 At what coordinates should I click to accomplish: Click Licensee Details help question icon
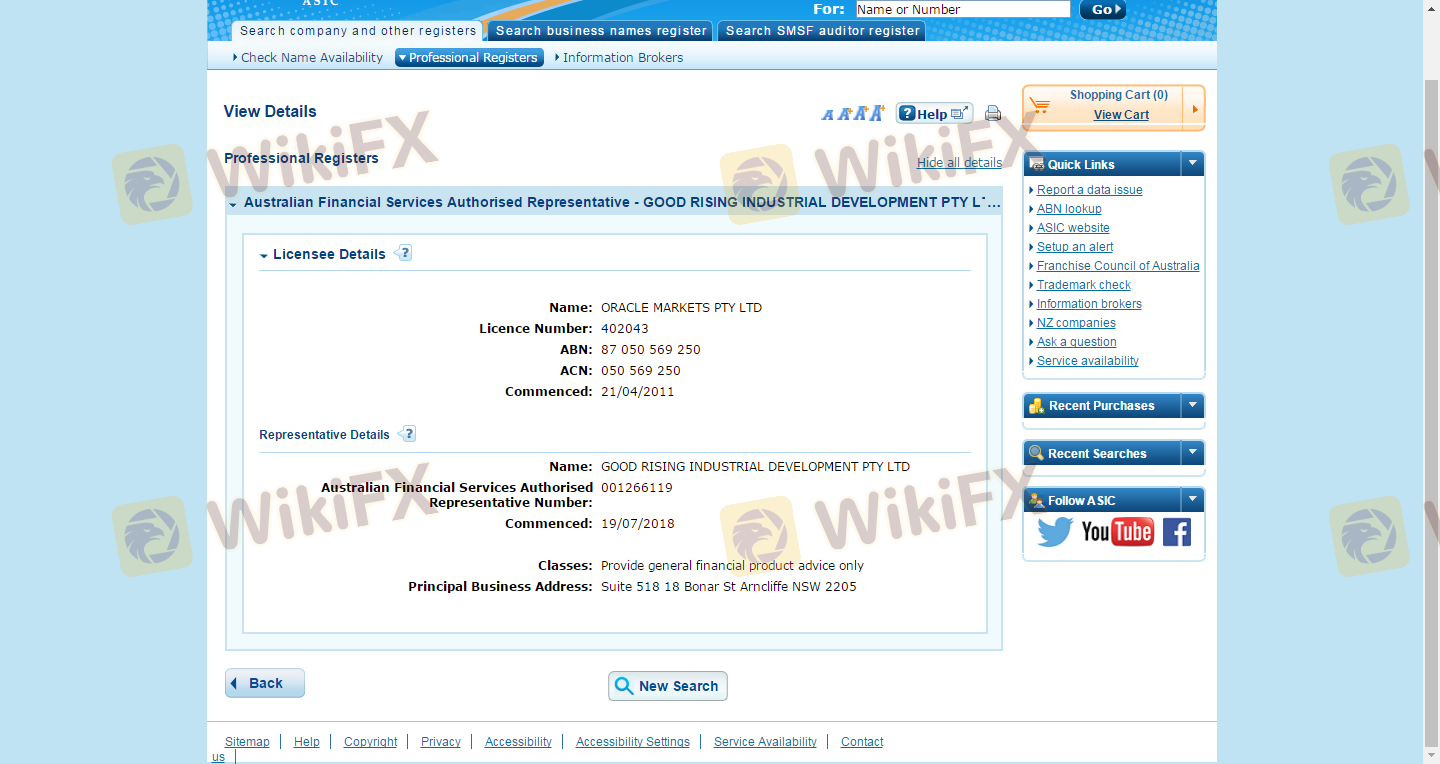[404, 253]
